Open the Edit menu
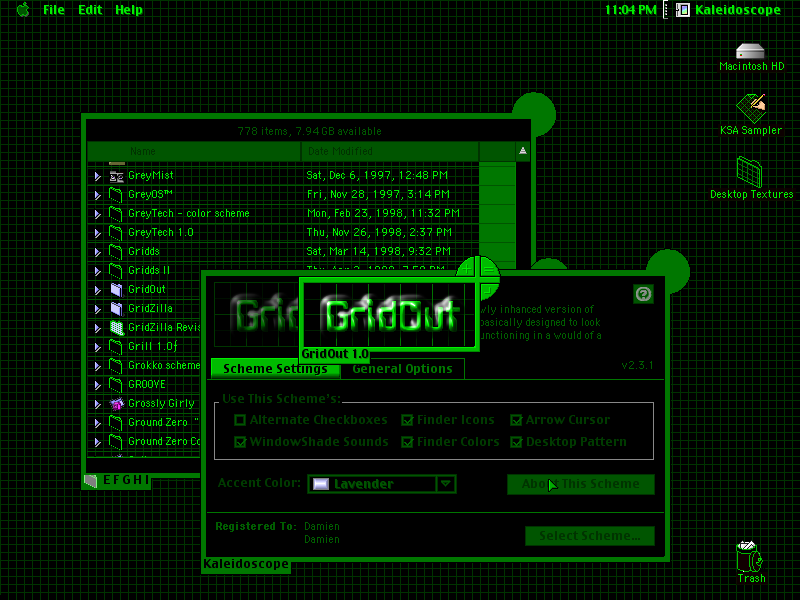Screen dimensions: 800x600 pyautogui.click(x=90, y=10)
